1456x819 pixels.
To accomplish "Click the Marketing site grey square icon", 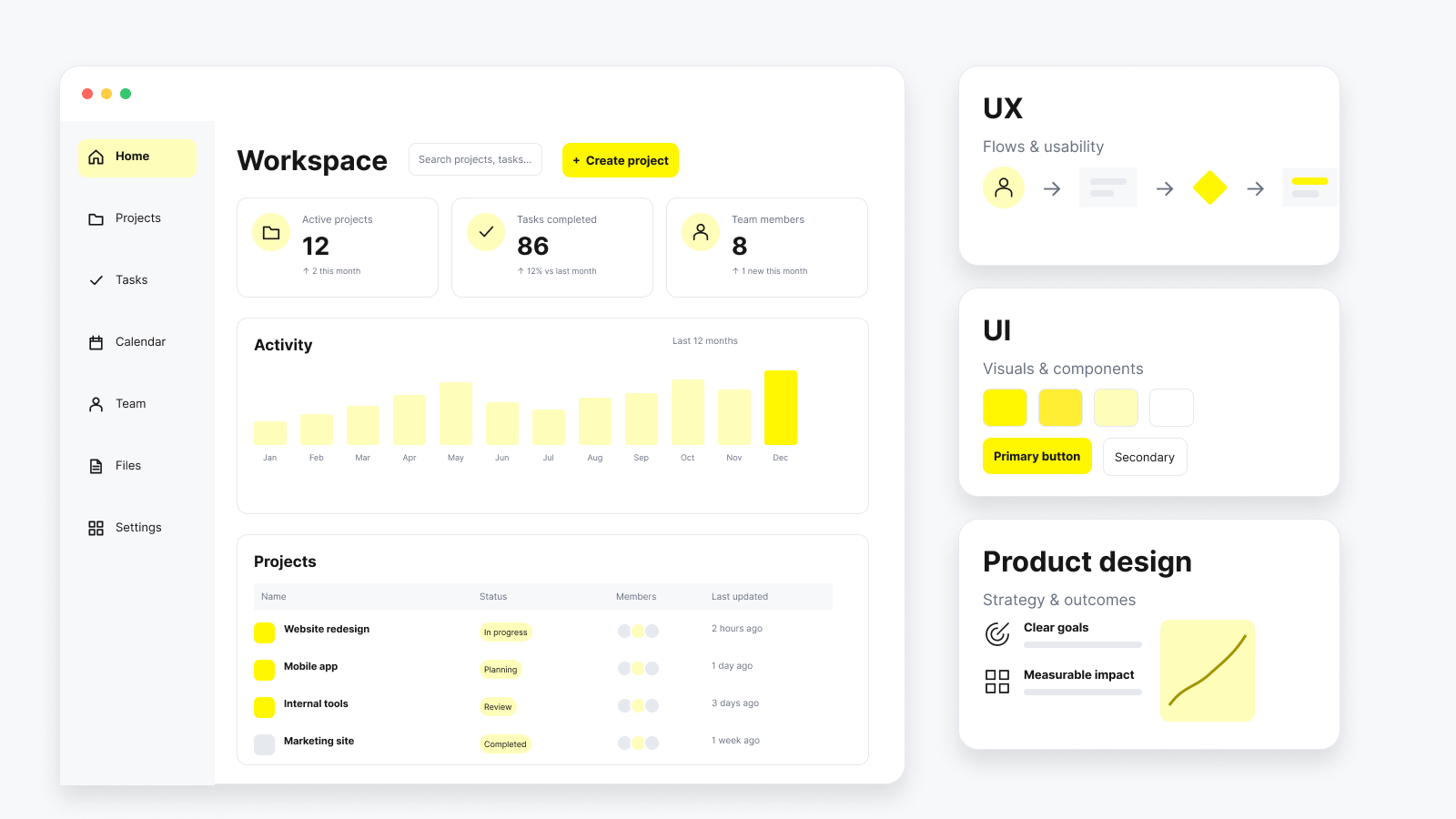I will pos(264,744).
